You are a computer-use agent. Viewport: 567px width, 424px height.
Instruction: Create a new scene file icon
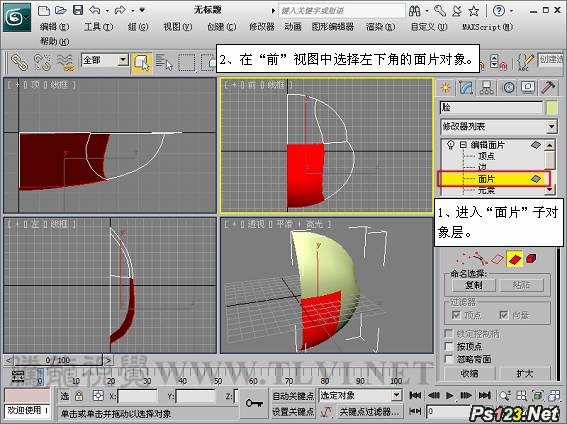(43, 10)
